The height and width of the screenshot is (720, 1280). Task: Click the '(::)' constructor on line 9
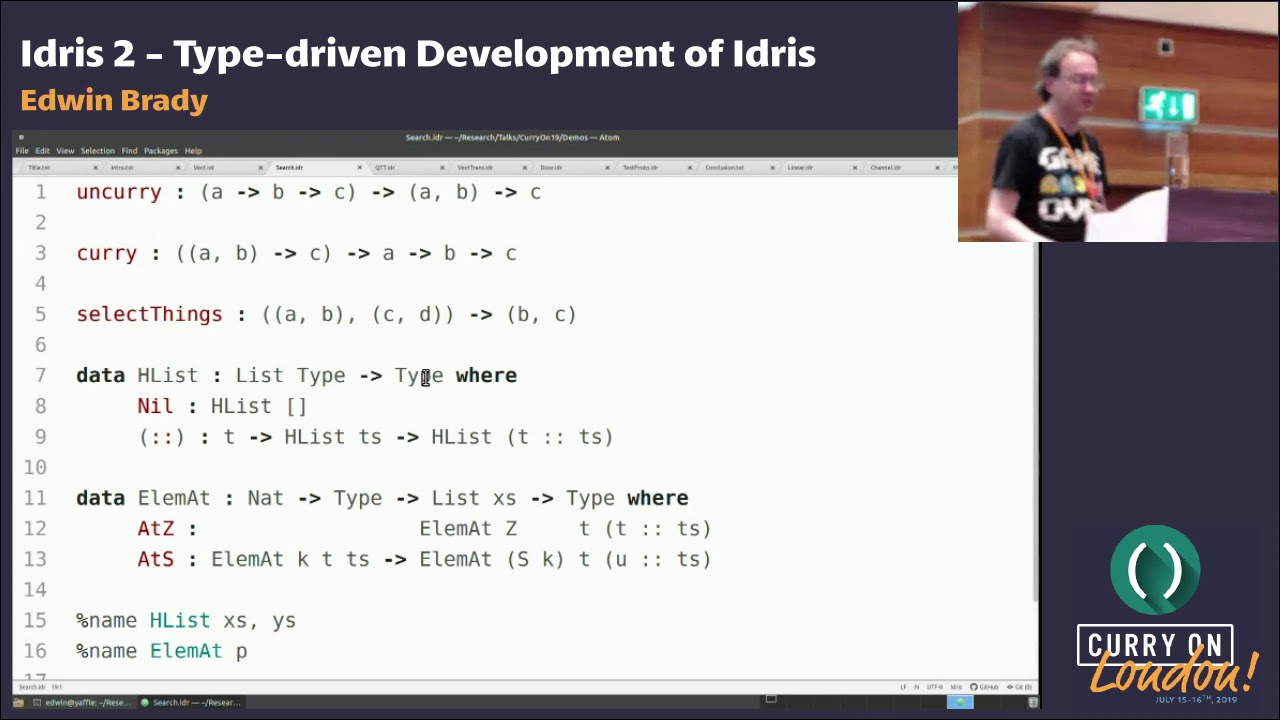(x=162, y=437)
